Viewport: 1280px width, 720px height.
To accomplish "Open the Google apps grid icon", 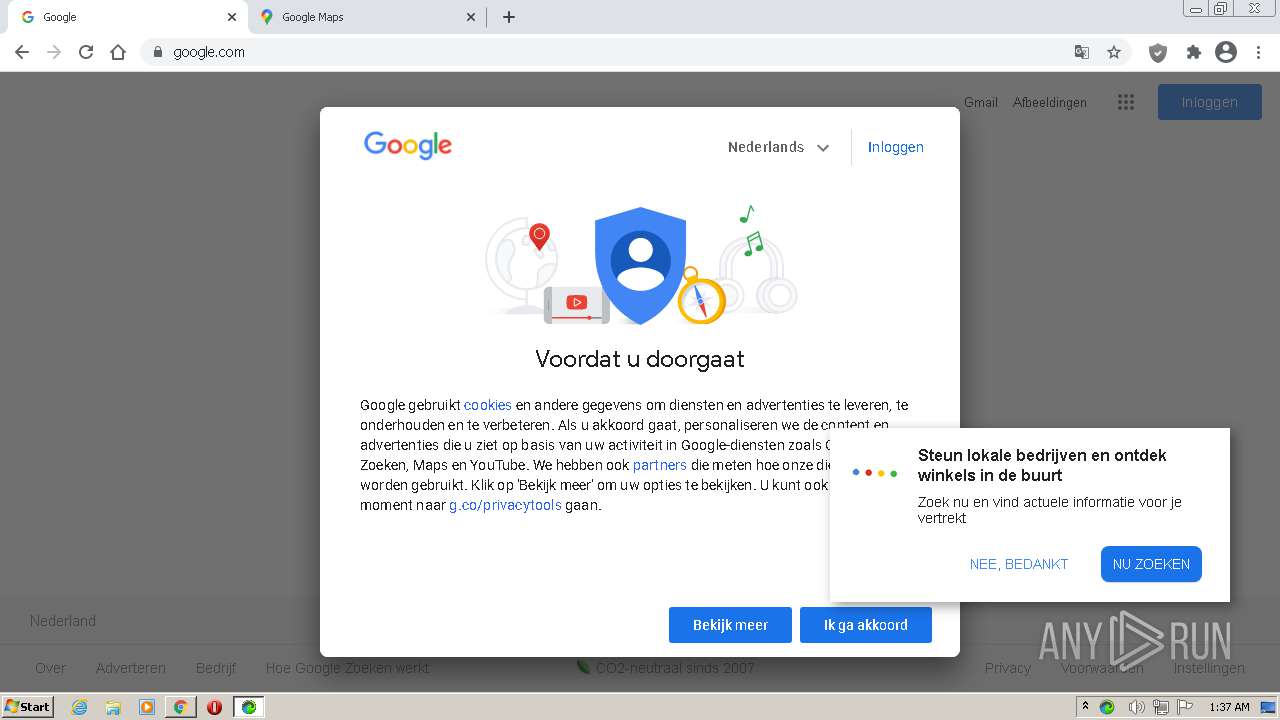I will point(1126,102).
